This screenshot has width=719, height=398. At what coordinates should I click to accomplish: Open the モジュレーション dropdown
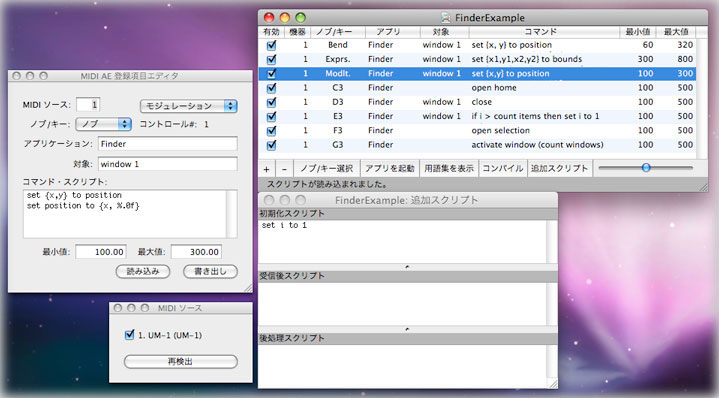pos(188,106)
